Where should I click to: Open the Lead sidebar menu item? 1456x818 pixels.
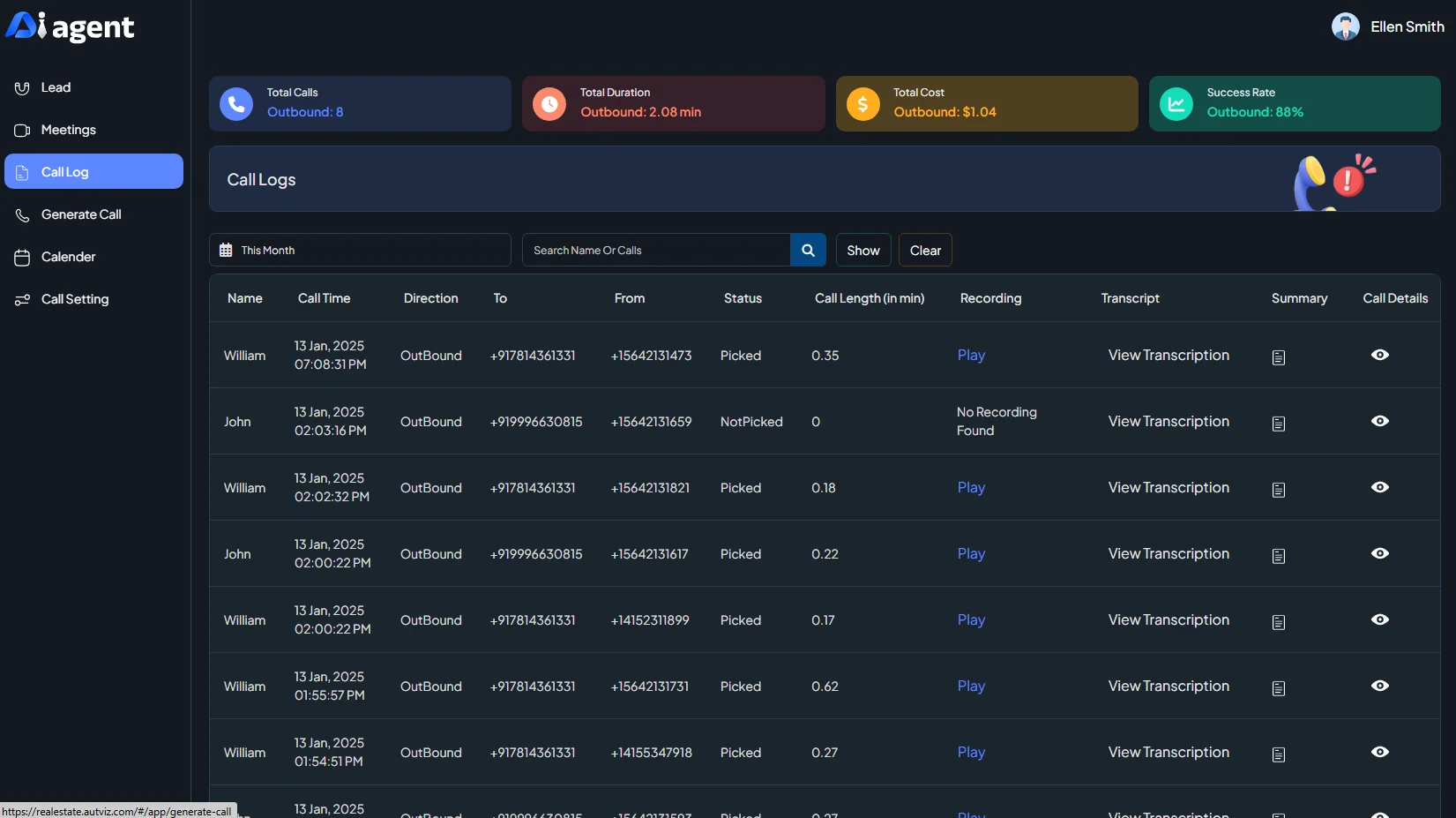[x=93, y=87]
